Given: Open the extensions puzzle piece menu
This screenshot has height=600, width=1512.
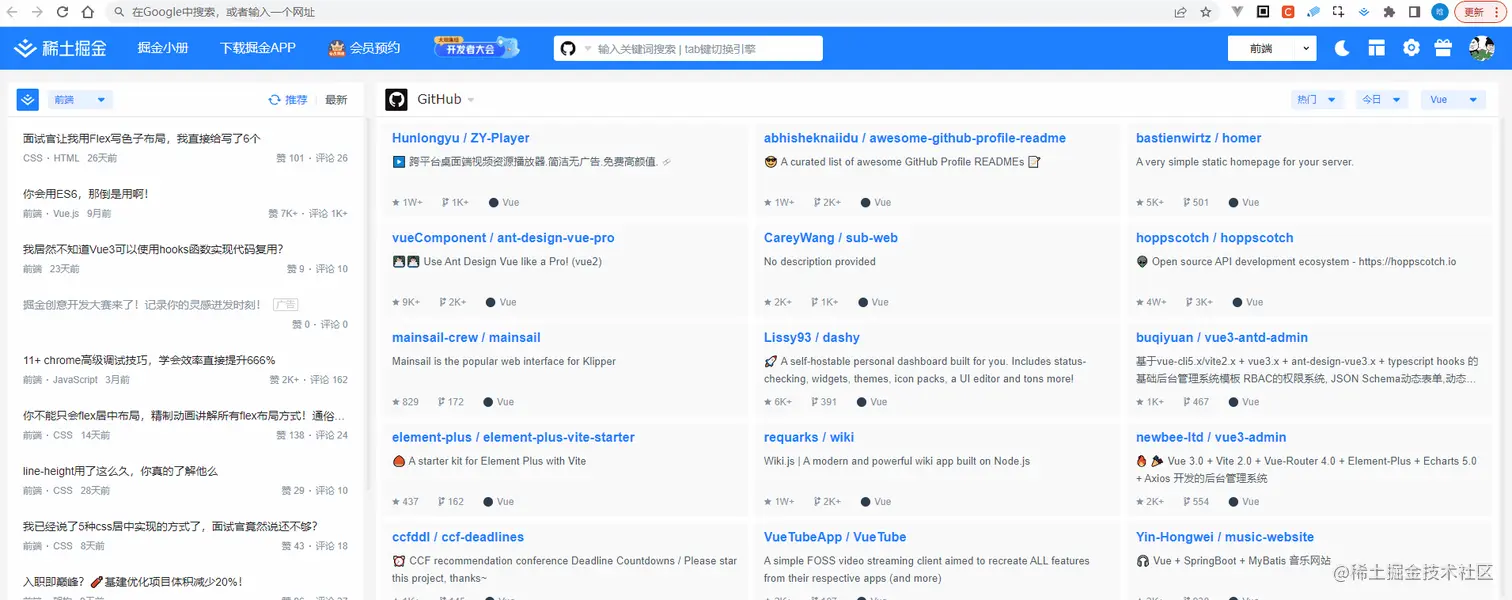Looking at the screenshot, I should [1389, 12].
